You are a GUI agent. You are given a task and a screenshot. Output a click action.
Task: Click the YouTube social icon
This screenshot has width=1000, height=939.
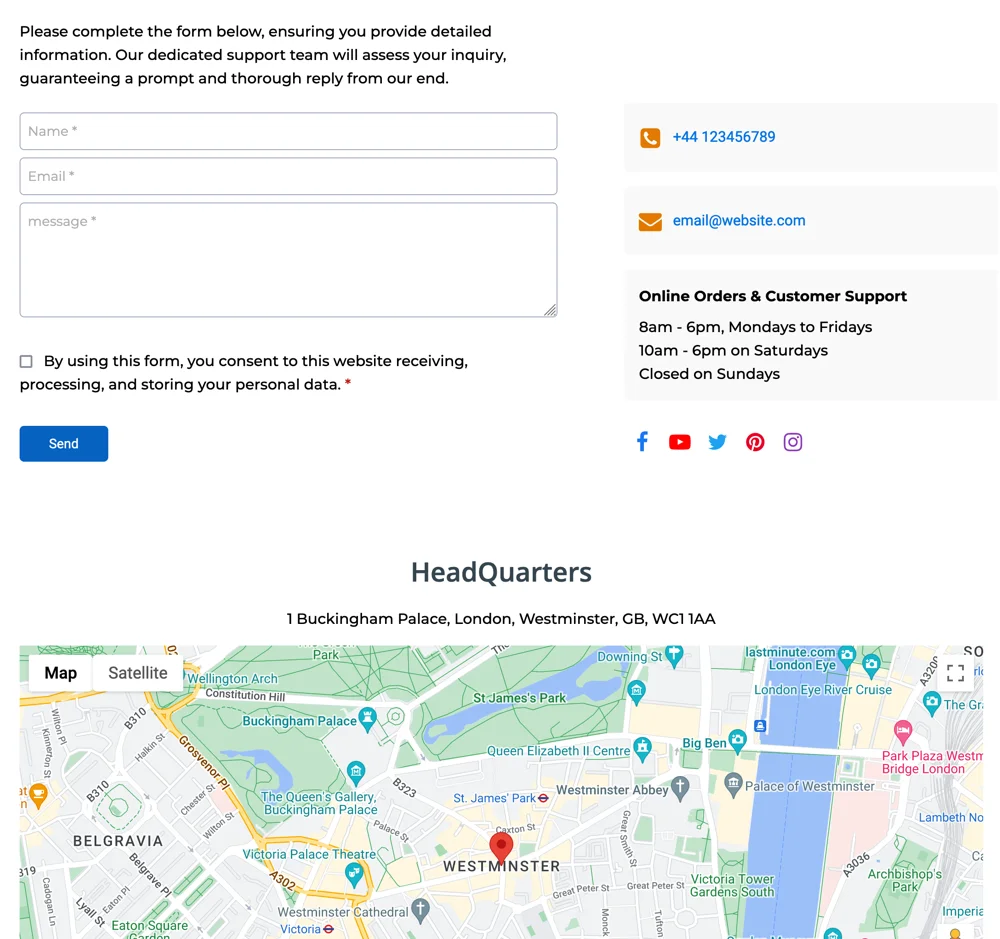click(680, 441)
